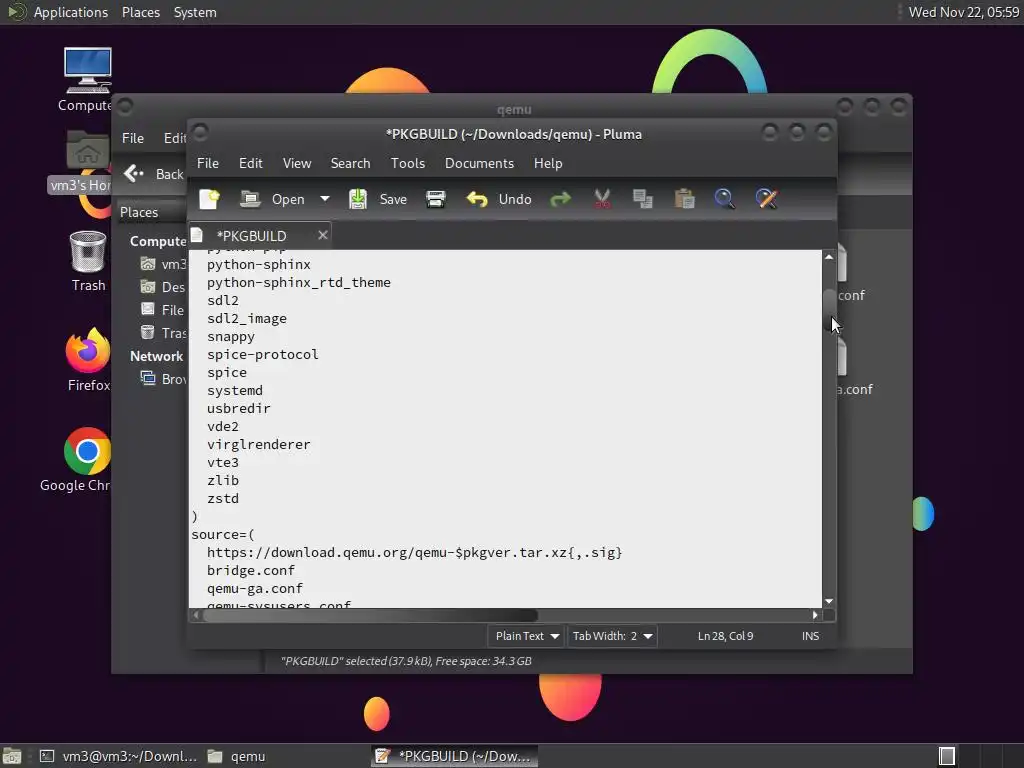Open Pluma's Edit menu
Screen dimensions: 1024x768
tap(251, 163)
